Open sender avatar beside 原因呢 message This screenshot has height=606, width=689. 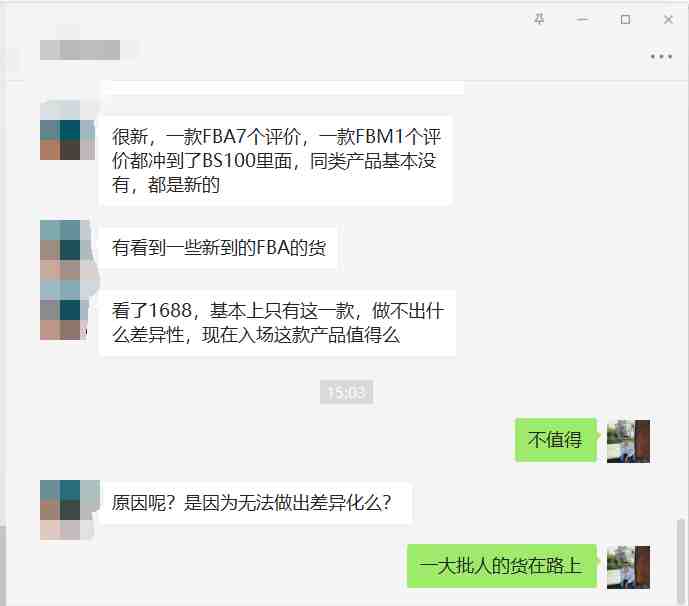(x=68, y=510)
